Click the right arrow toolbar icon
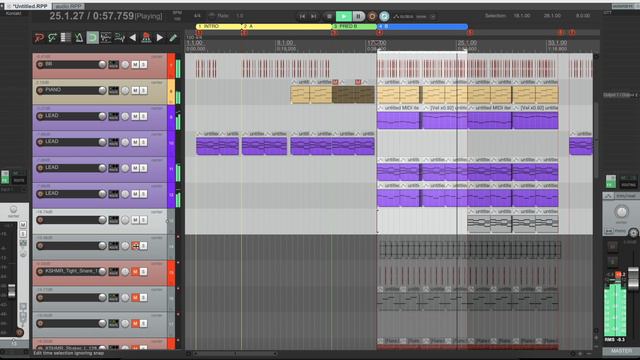The height and width of the screenshot is (360, 640). 160,38
